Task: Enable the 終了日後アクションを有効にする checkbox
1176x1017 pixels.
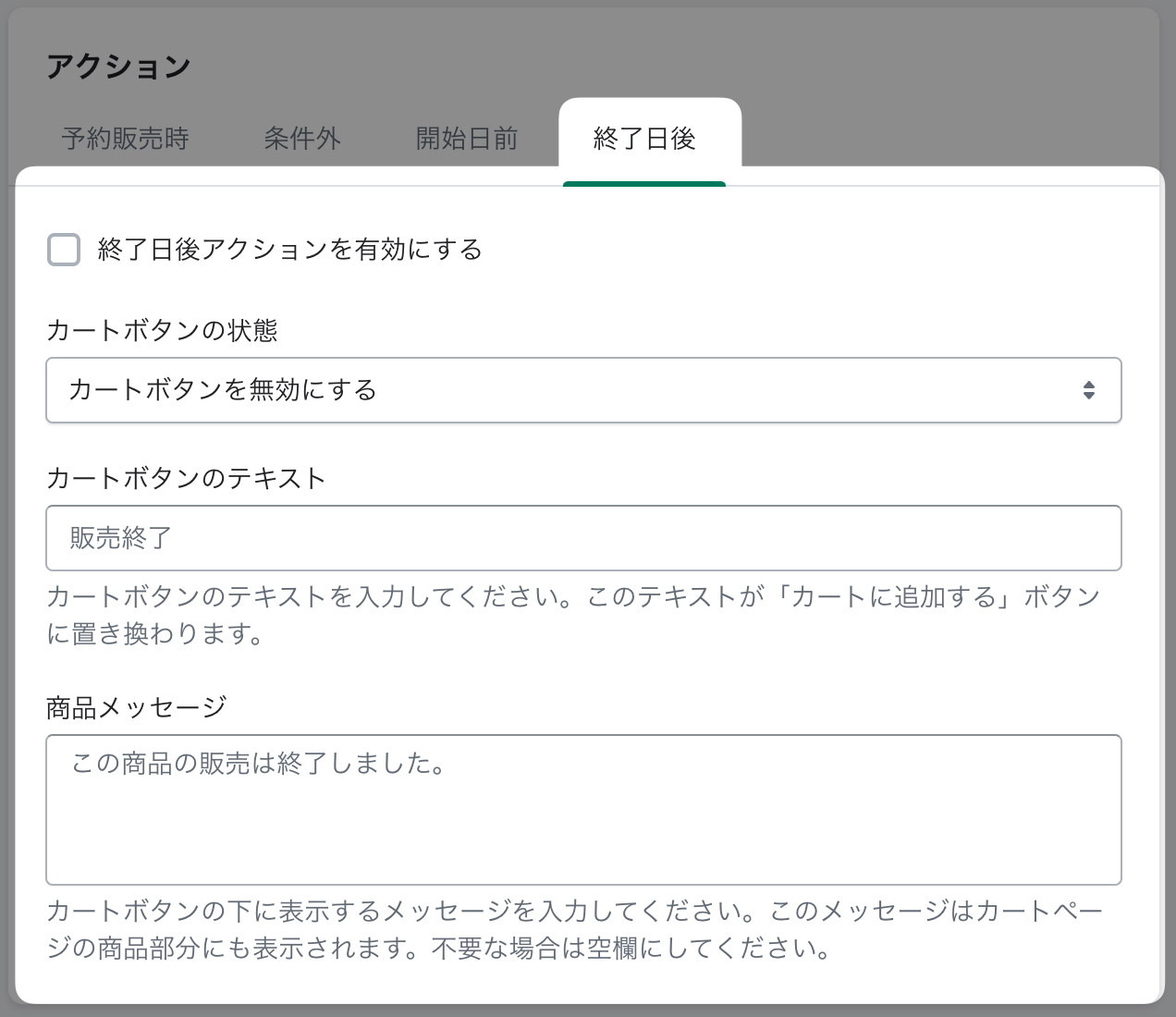Action: pos(64,250)
